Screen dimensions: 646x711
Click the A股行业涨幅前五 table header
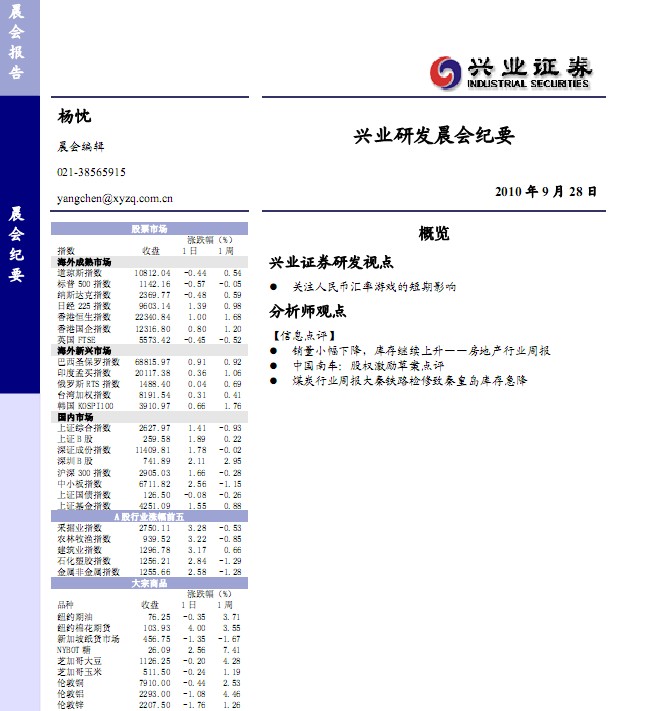pos(150,516)
